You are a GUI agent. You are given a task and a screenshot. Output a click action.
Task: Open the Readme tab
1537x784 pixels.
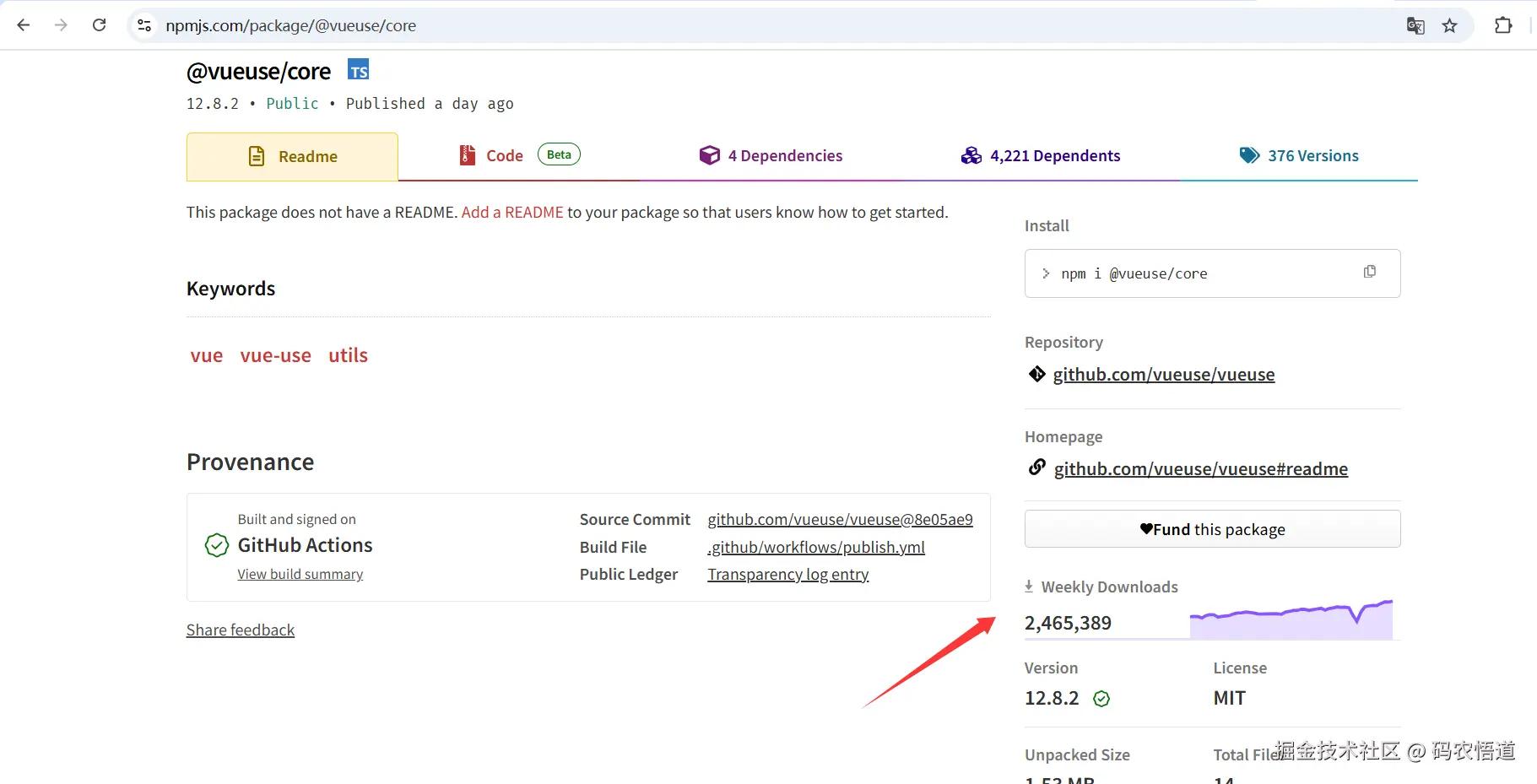292,157
